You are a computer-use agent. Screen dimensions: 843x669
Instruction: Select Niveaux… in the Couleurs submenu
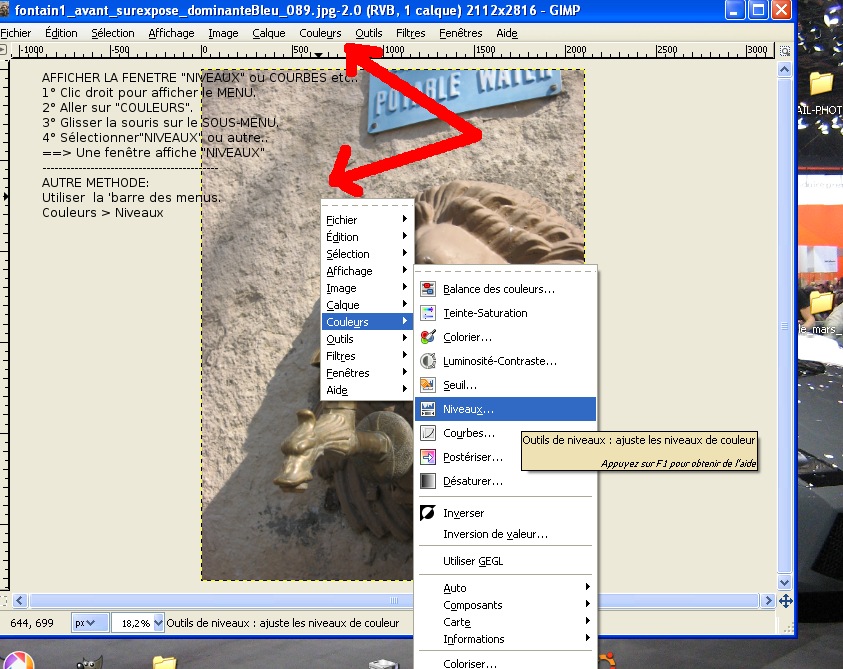point(505,409)
